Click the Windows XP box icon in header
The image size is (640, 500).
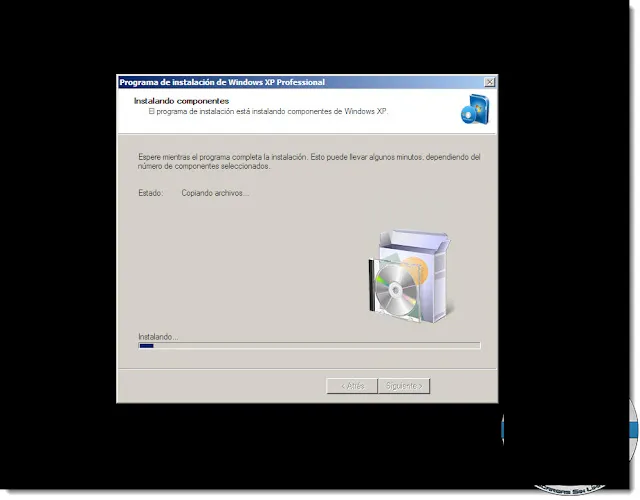coord(475,109)
